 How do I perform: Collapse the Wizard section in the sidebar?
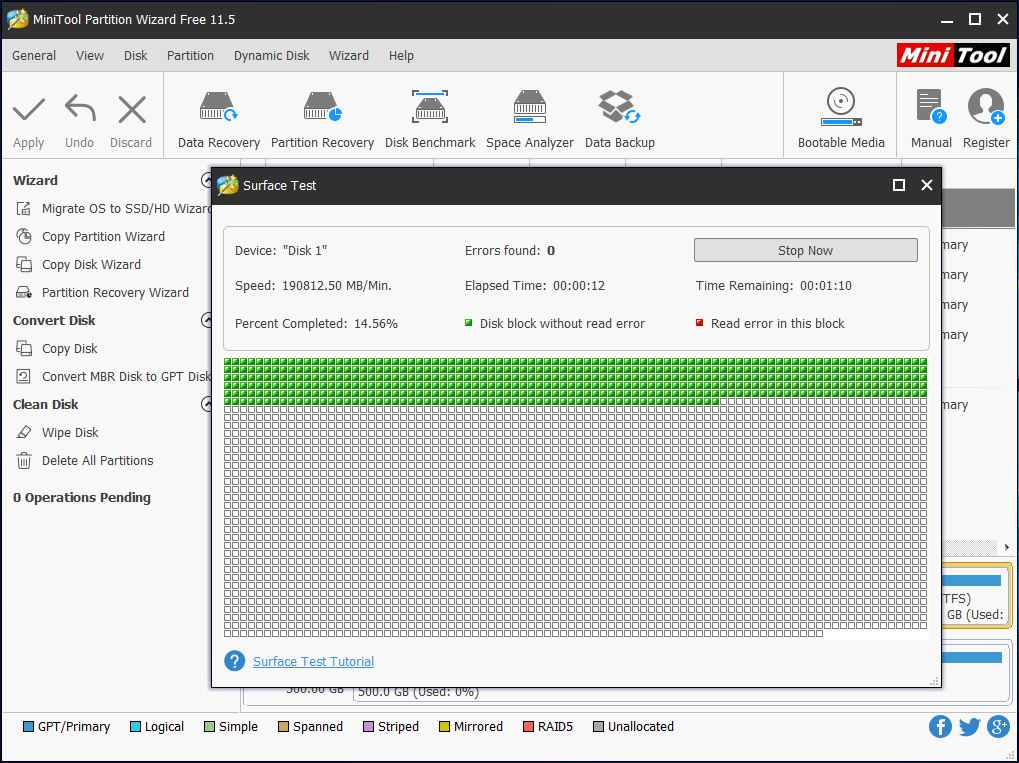tap(207, 181)
